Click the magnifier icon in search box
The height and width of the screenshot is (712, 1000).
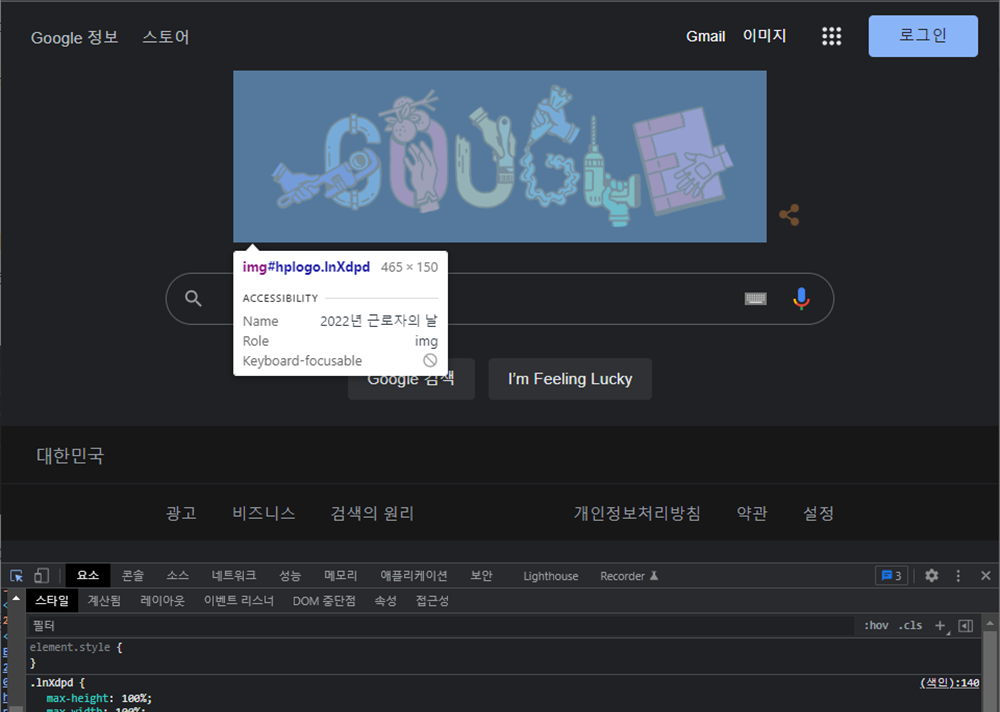pyautogui.click(x=193, y=299)
